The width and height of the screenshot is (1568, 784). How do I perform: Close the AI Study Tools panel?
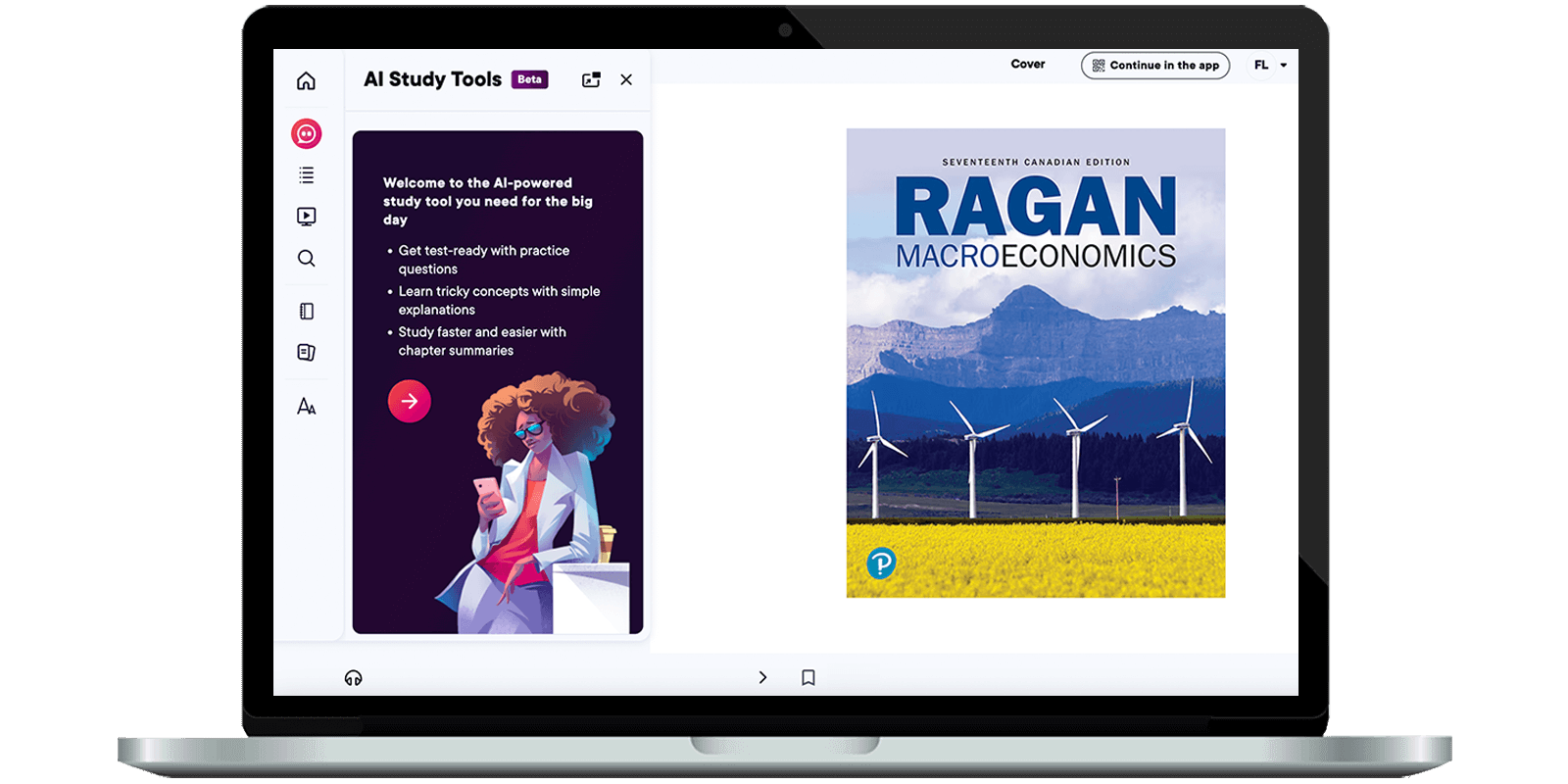coord(626,80)
